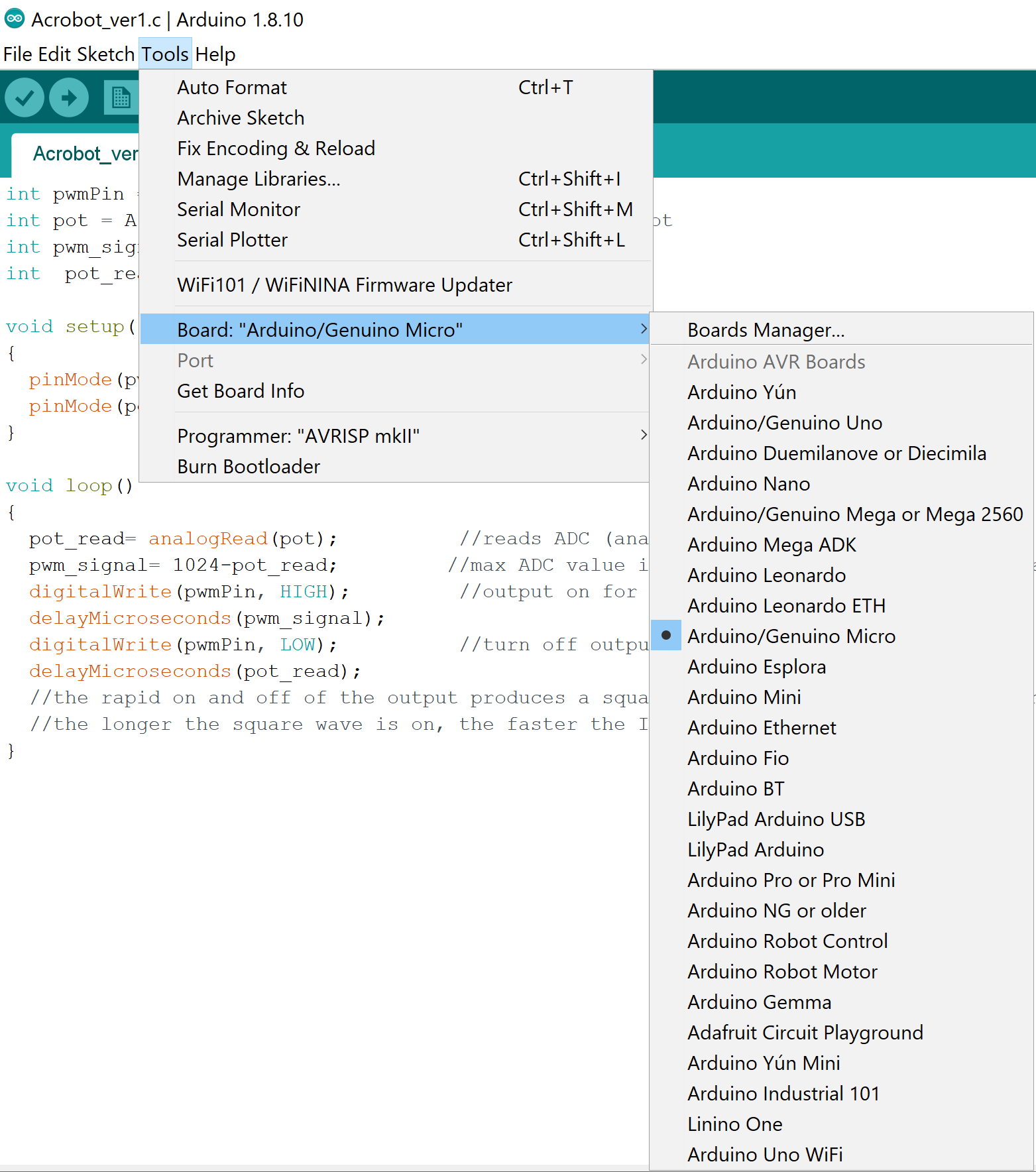Select the Arduino/Genuino Micro radio option
This screenshot has height=1172, width=1036.
click(842, 636)
